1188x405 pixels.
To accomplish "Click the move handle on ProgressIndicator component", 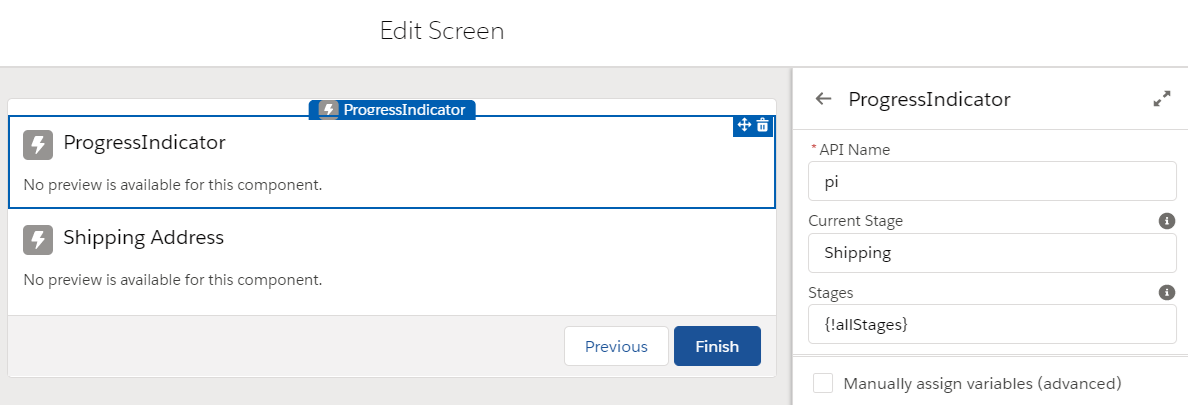I will pos(744,126).
